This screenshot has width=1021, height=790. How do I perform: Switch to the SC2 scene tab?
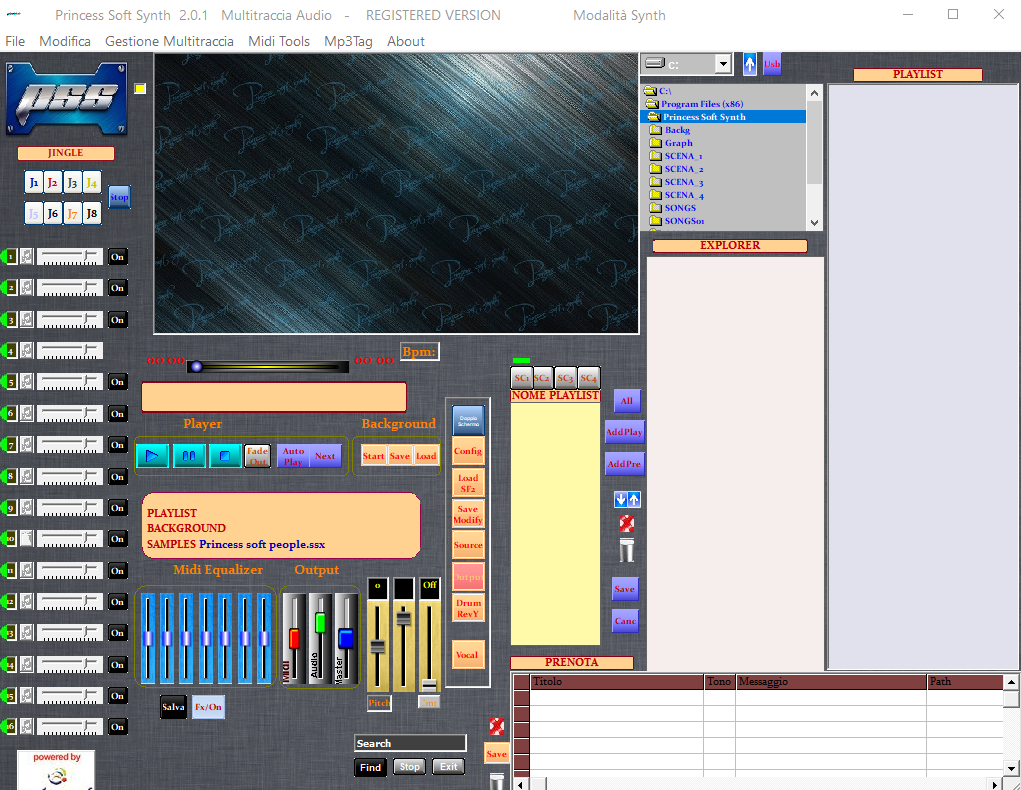(542, 377)
